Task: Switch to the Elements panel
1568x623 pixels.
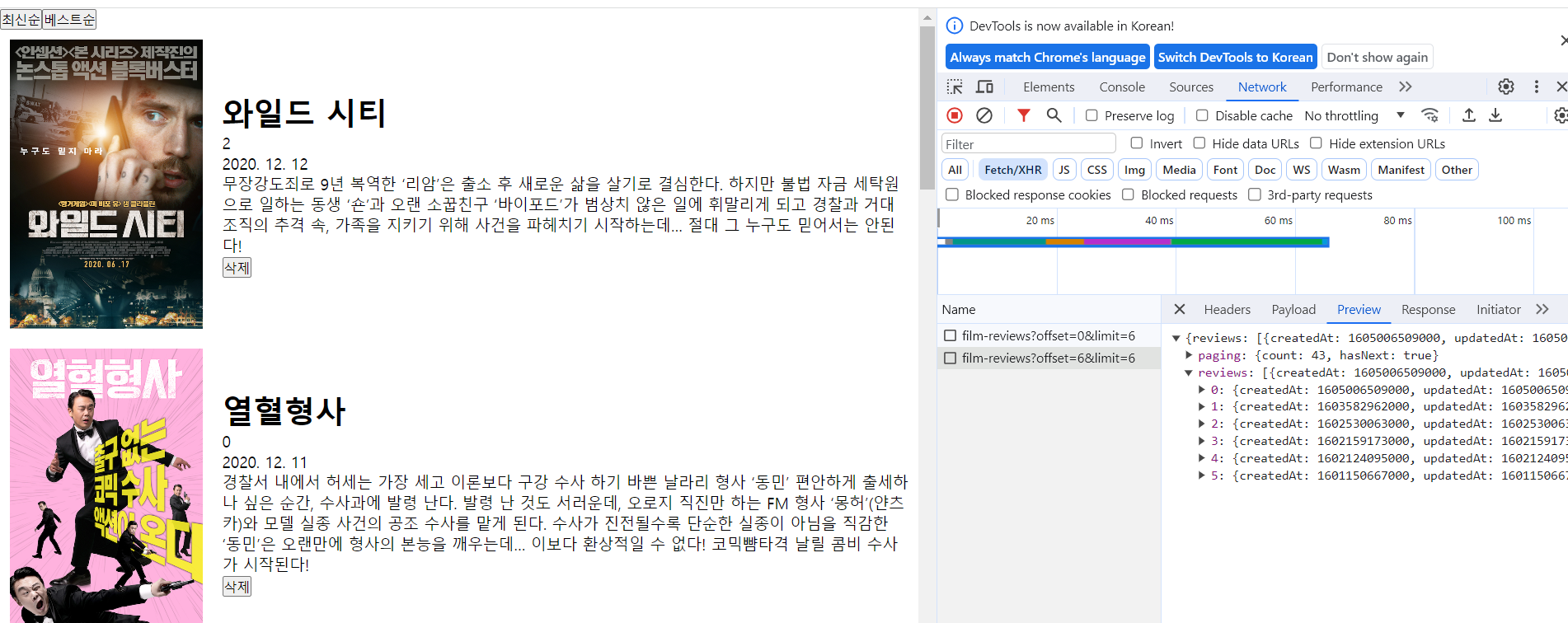Action: (x=1049, y=87)
